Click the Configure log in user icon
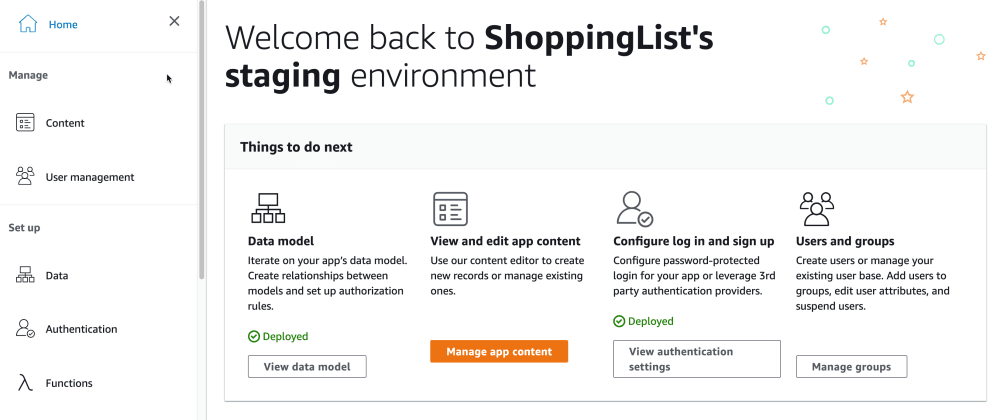Viewport: 1000px width, 420px height. click(x=634, y=209)
